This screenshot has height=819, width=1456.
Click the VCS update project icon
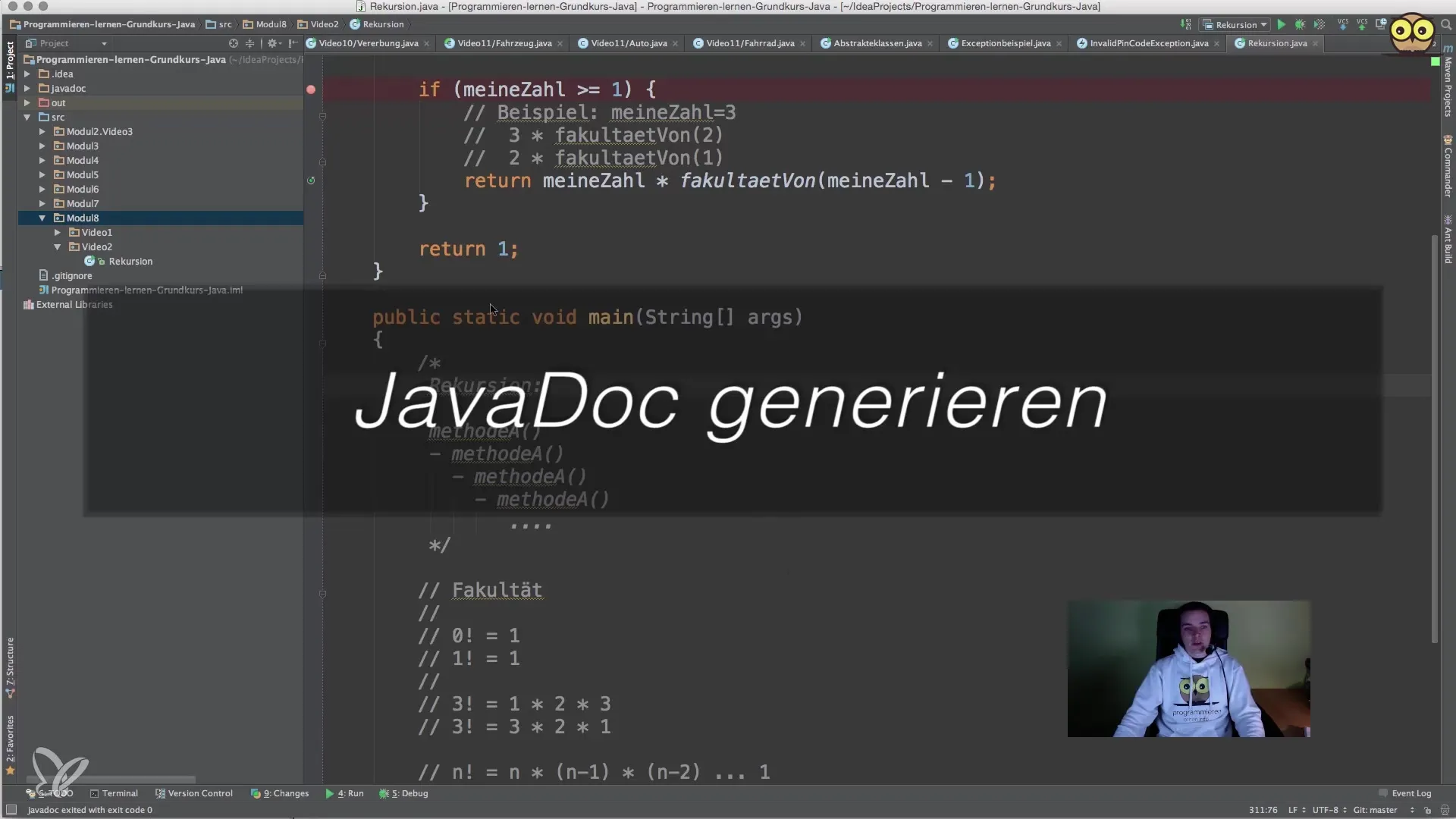1343,24
